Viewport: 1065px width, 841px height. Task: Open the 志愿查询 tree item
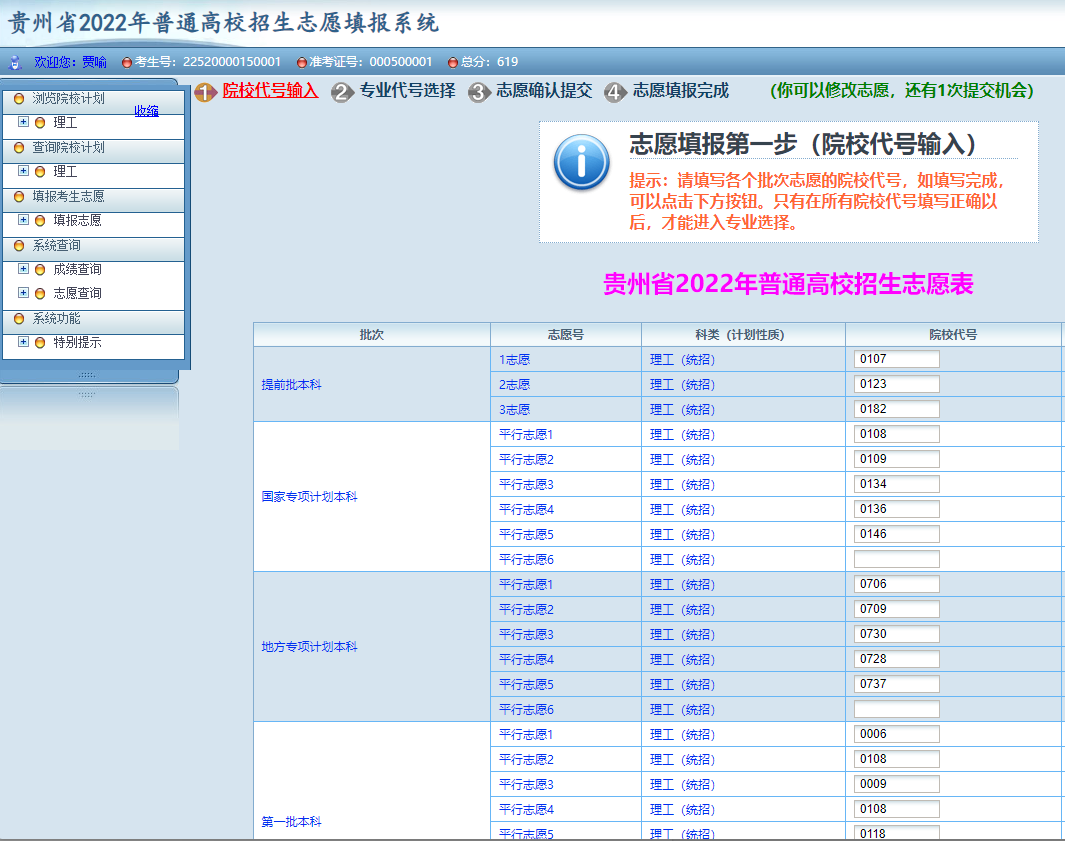[x=77, y=293]
